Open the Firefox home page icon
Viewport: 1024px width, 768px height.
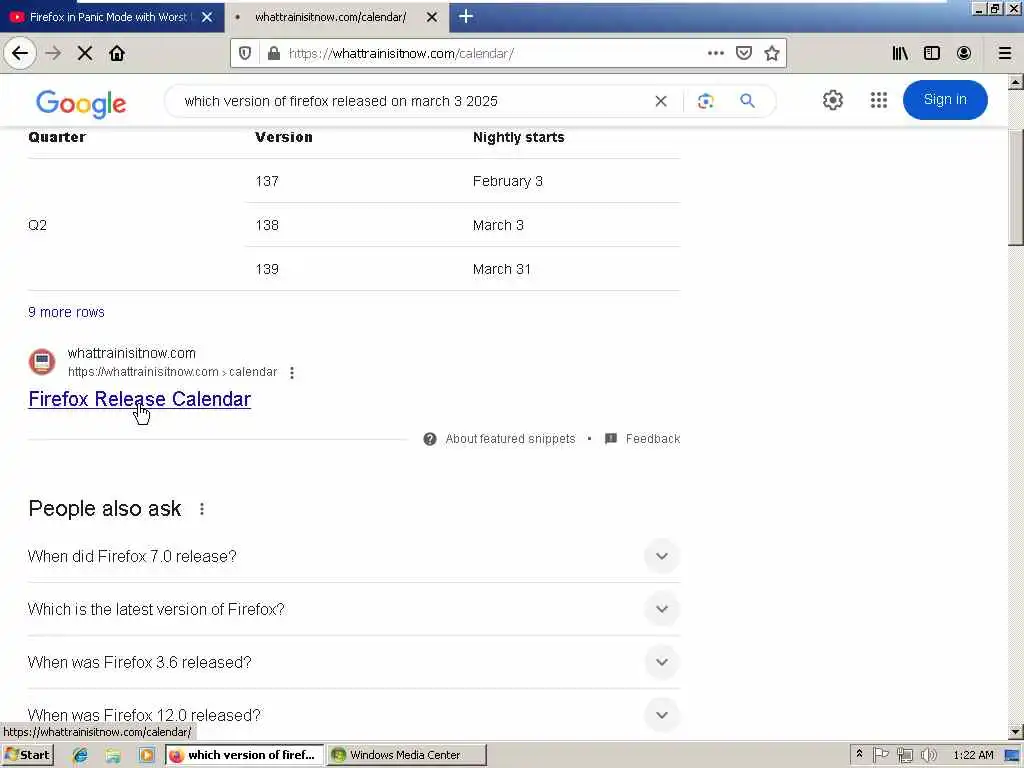[117, 53]
